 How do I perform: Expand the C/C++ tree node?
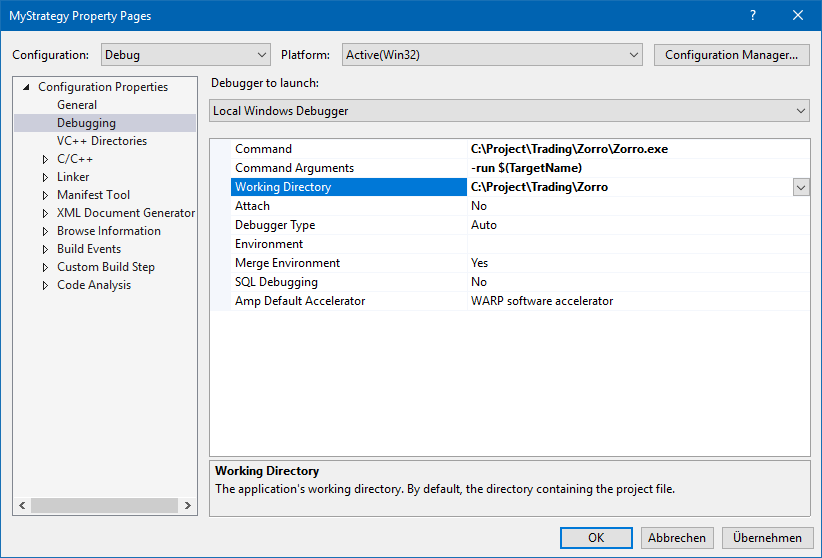pyautogui.click(x=45, y=159)
